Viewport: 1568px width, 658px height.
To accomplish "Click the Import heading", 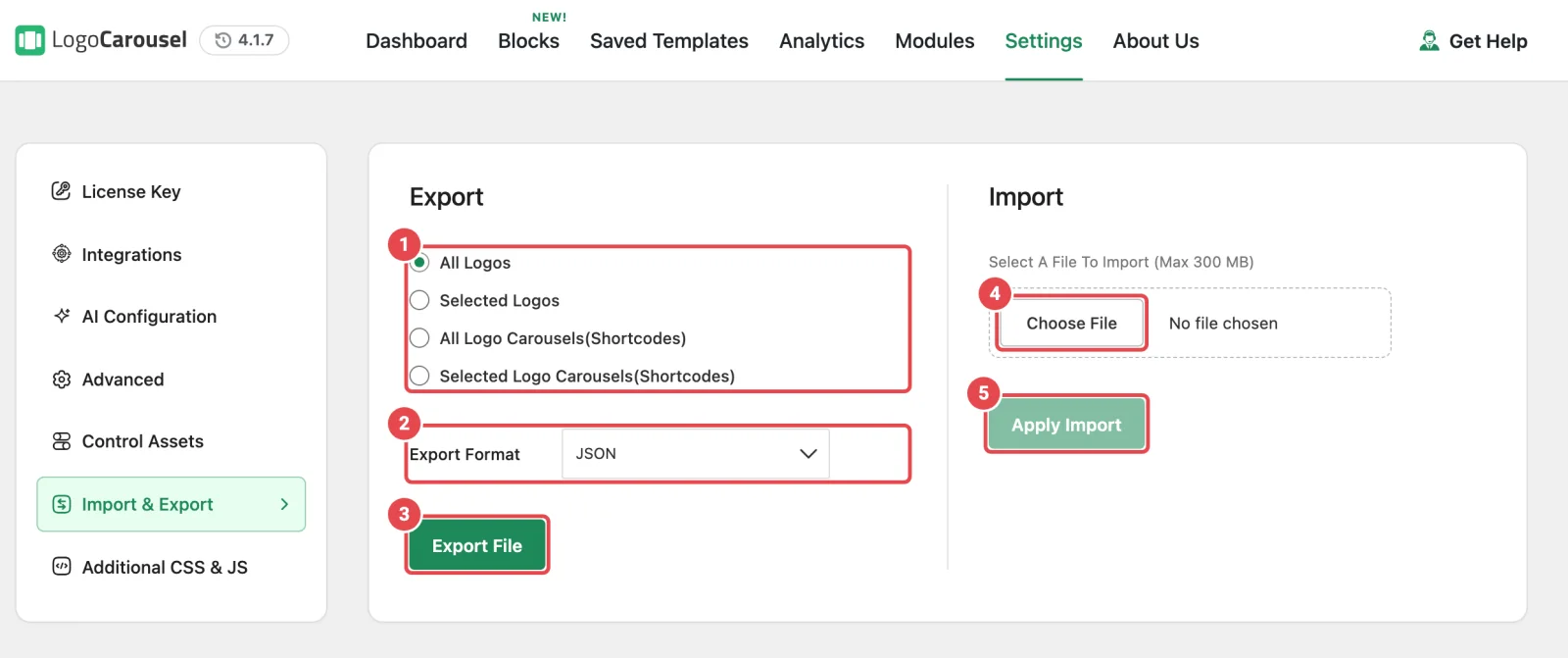I will coord(1025,197).
